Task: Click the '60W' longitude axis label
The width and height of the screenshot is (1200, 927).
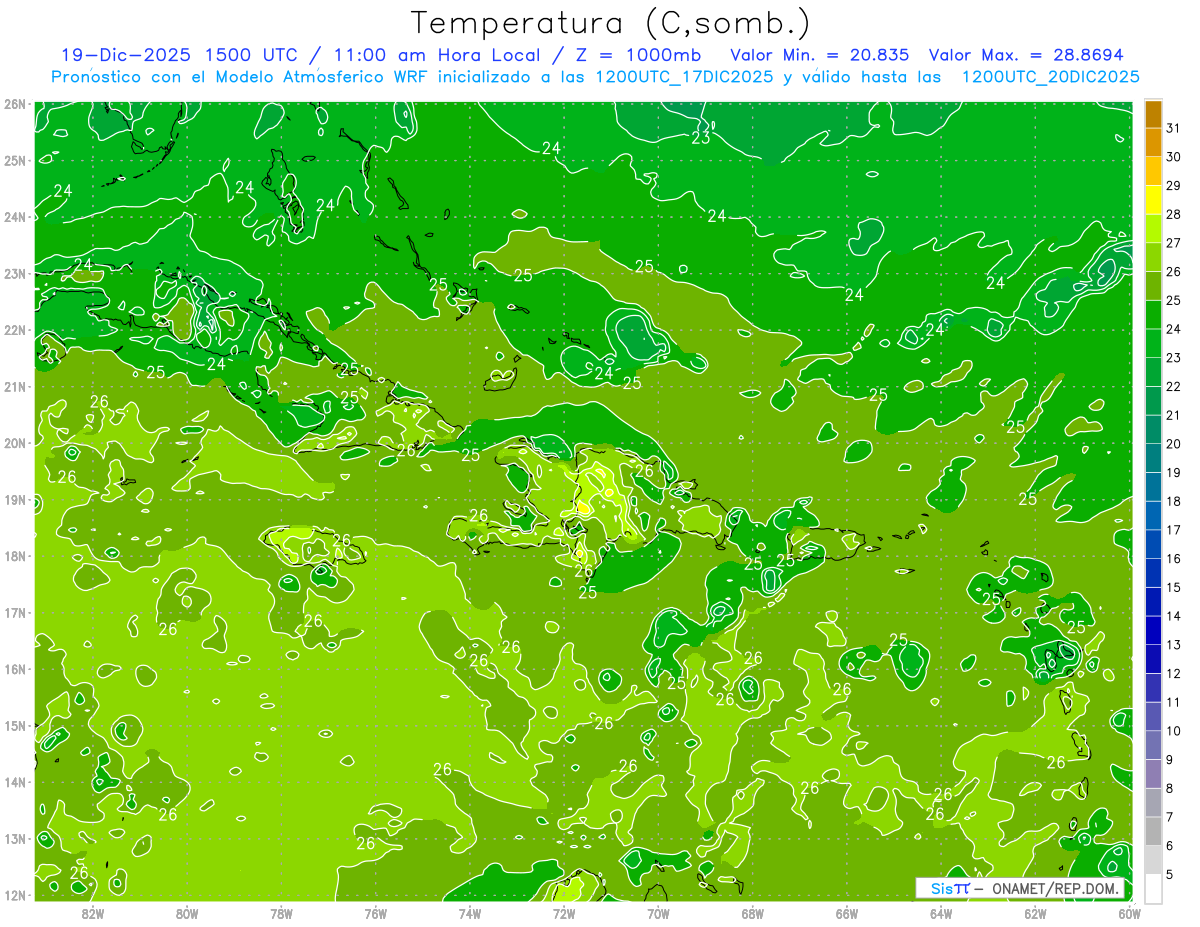Action: coord(1130,913)
